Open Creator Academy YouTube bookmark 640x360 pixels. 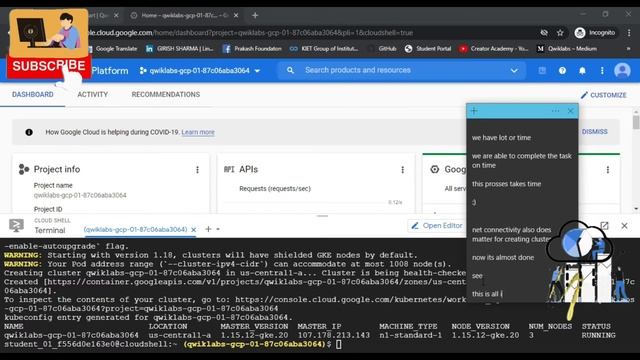pyautogui.click(x=493, y=49)
